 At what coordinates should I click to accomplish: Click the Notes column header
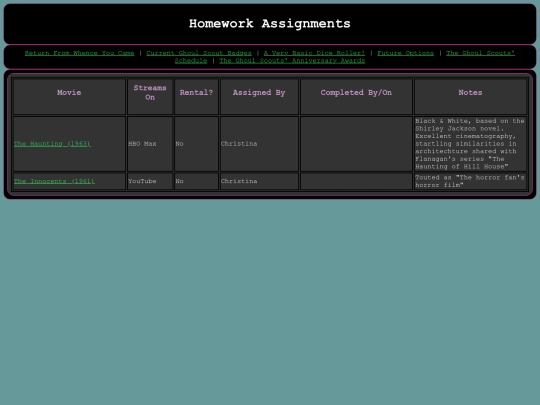point(470,96)
